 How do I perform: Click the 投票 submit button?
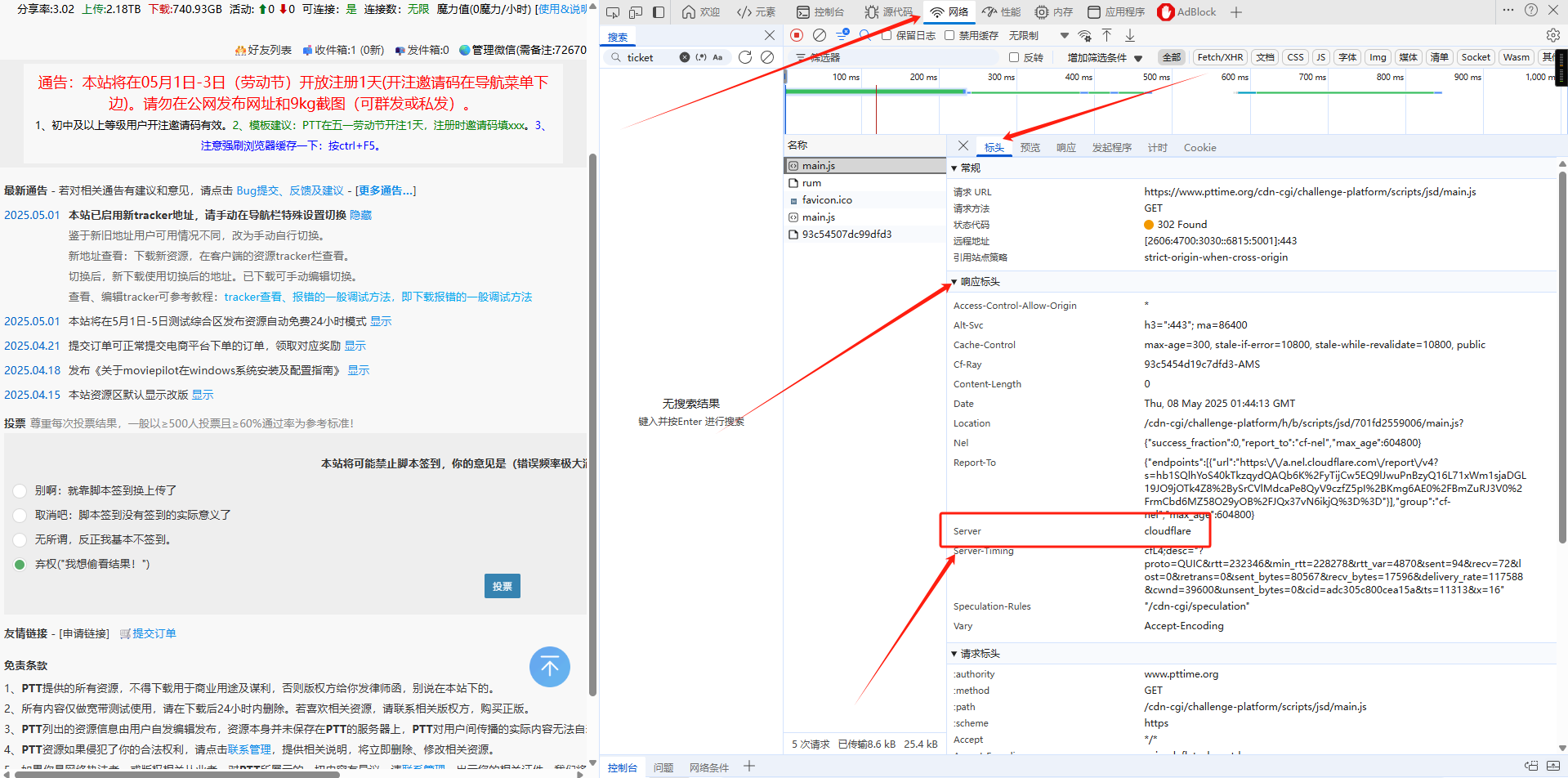pos(502,586)
